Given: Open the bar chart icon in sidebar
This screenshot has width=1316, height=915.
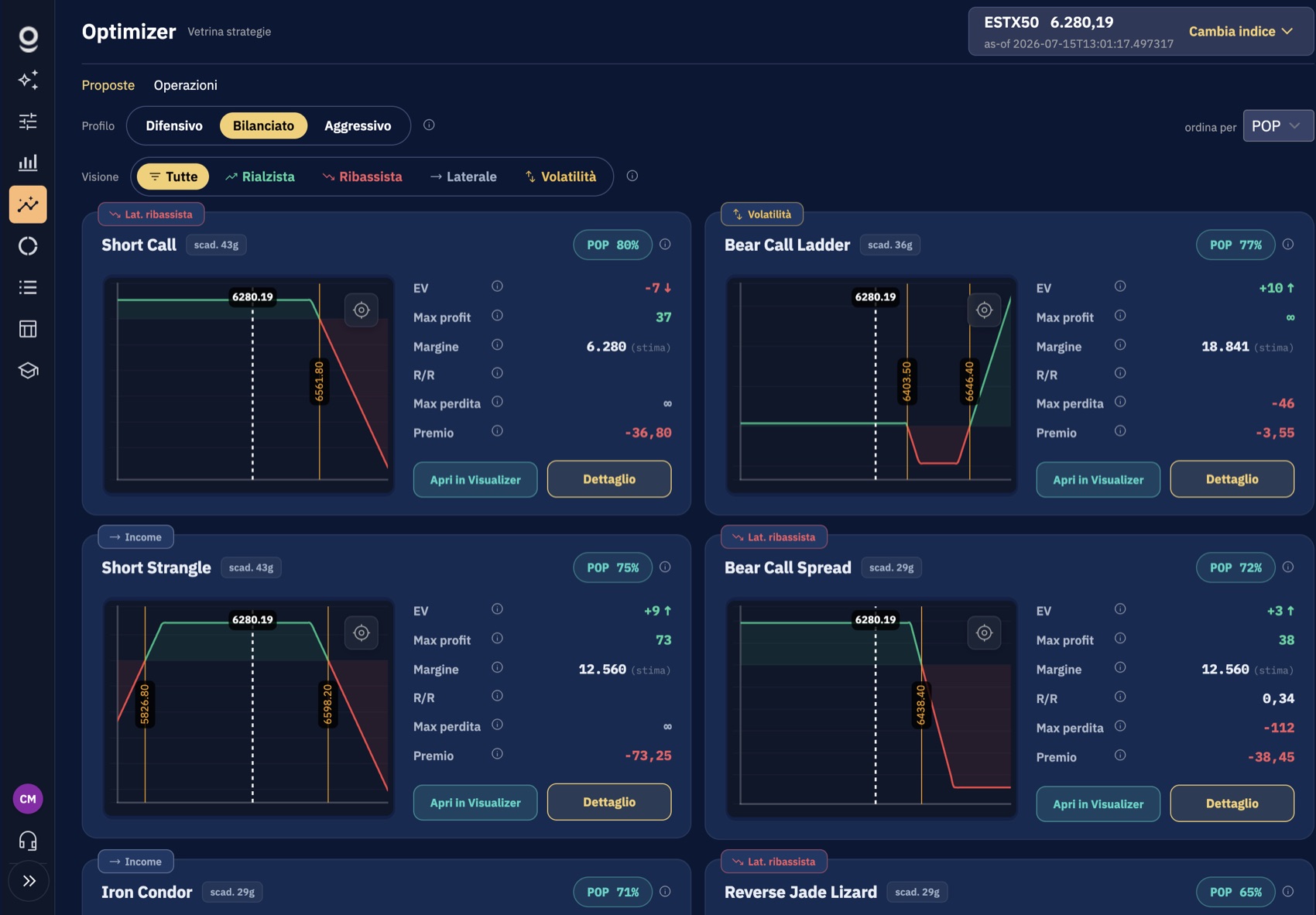Looking at the screenshot, I should 28,163.
